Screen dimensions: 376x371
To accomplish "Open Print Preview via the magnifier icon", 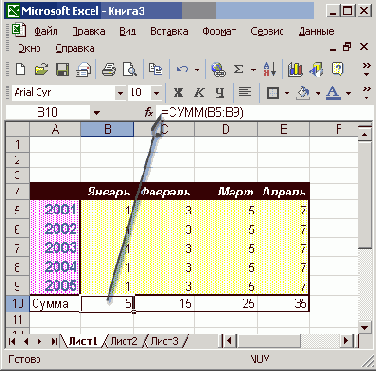I will (x=129, y=69).
